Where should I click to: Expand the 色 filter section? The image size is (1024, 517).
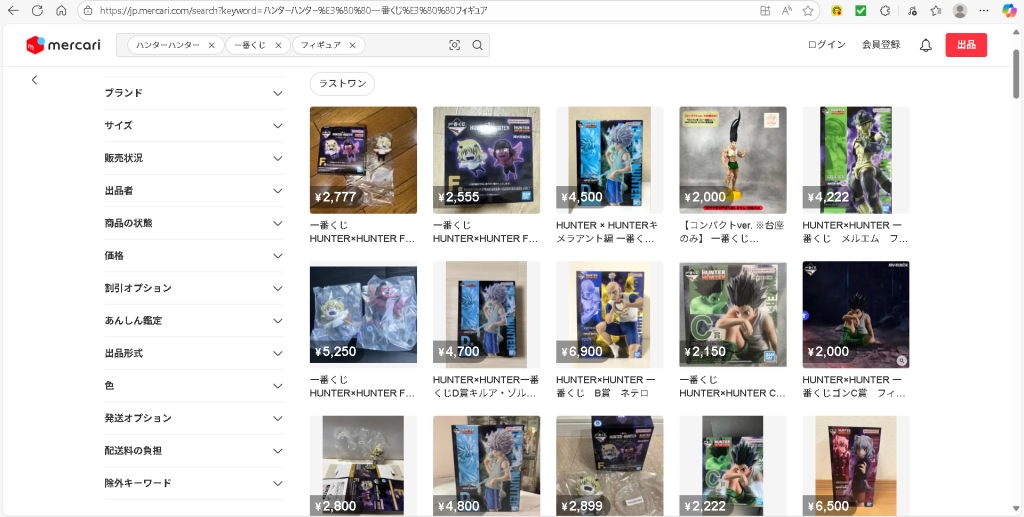coord(194,386)
